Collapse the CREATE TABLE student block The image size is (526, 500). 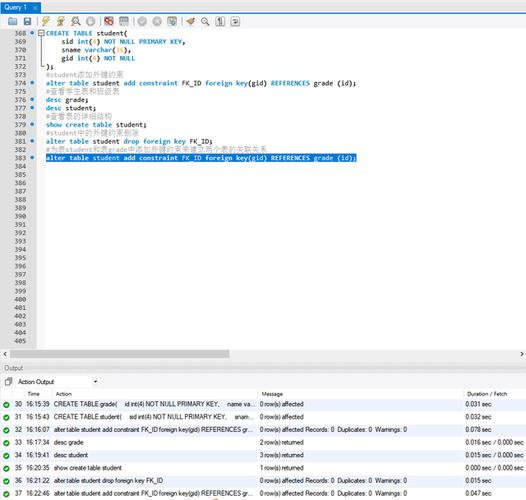coord(41,33)
